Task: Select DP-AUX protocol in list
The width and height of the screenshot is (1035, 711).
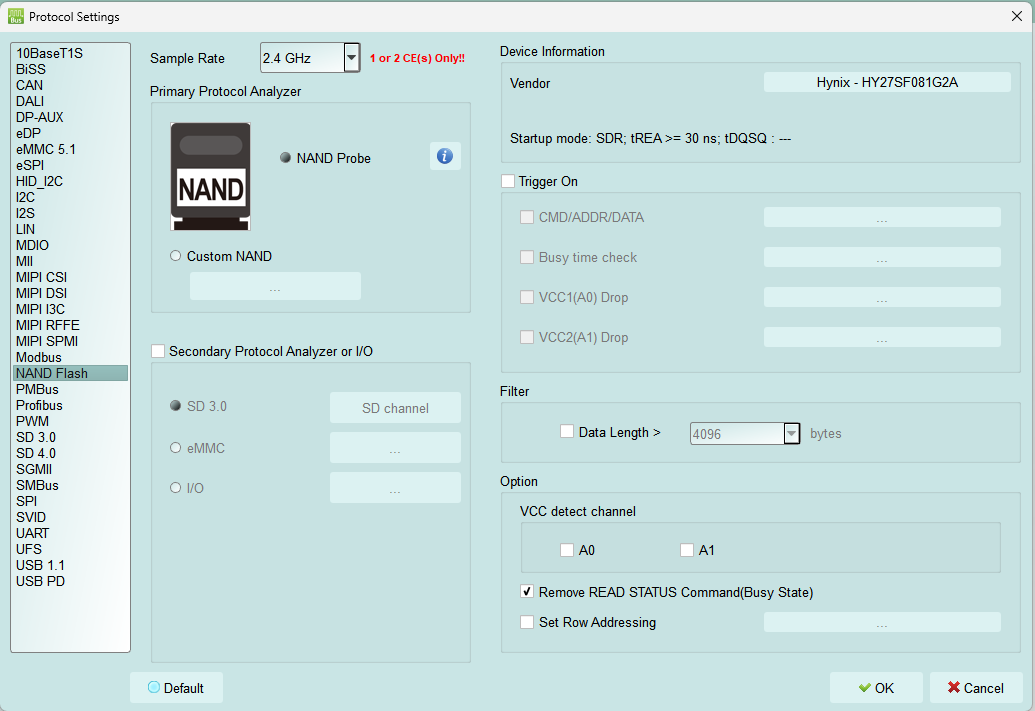Action: pos(71,118)
